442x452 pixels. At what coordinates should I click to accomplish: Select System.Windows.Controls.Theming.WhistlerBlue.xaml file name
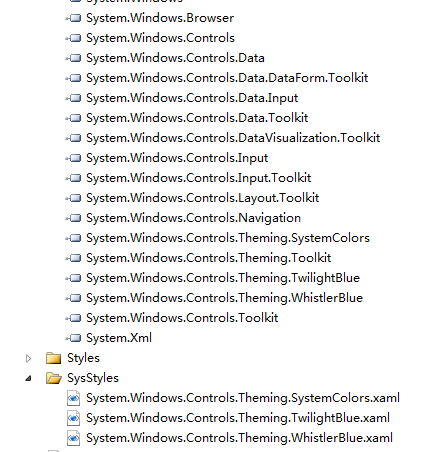(x=239, y=438)
